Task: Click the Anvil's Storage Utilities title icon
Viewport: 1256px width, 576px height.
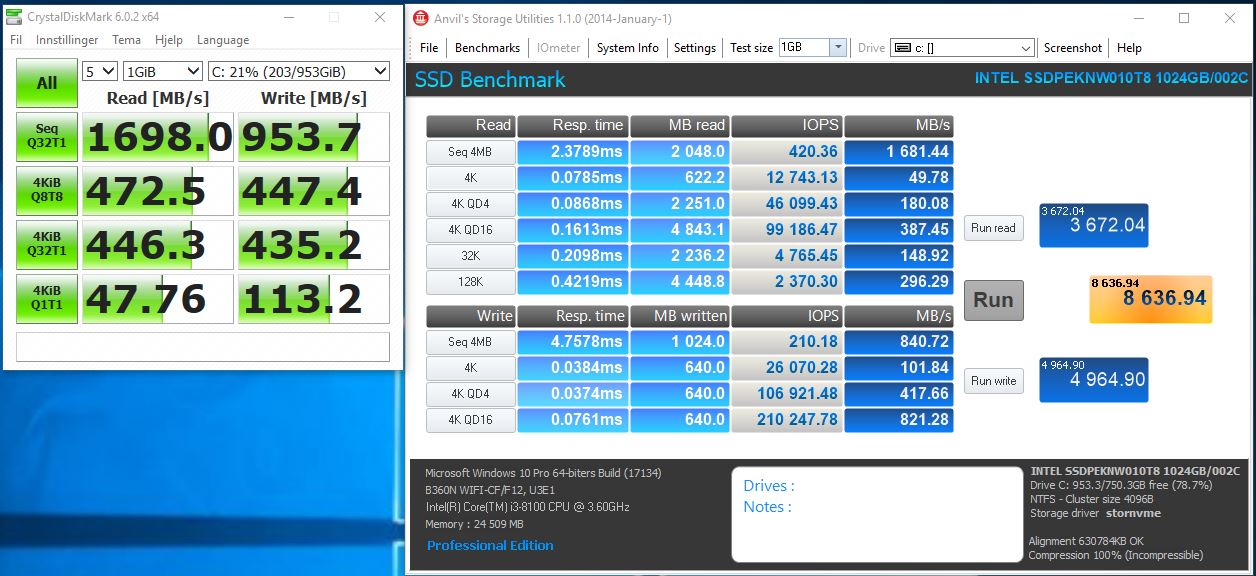Action: point(421,18)
